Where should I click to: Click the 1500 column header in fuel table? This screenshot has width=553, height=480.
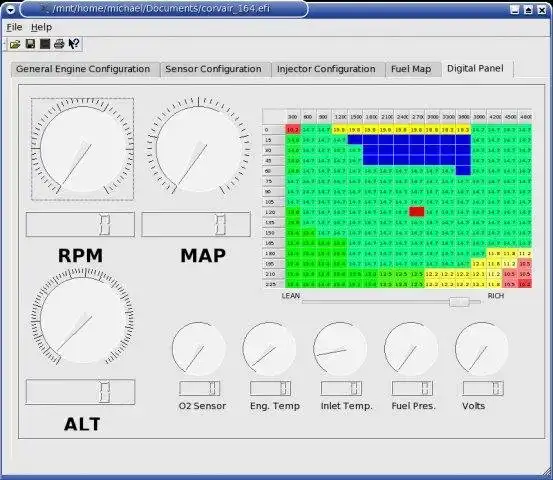(x=356, y=117)
